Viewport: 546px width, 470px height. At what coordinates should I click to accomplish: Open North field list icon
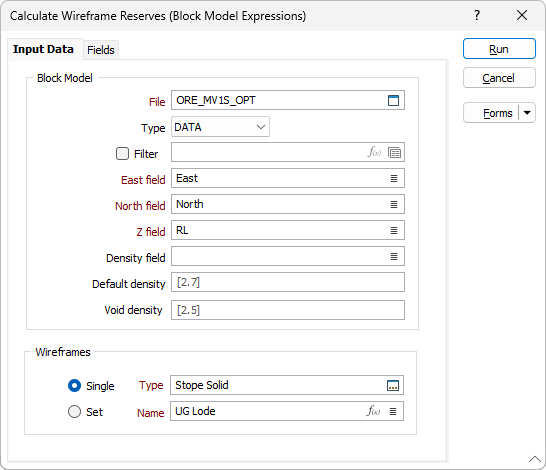tap(394, 204)
